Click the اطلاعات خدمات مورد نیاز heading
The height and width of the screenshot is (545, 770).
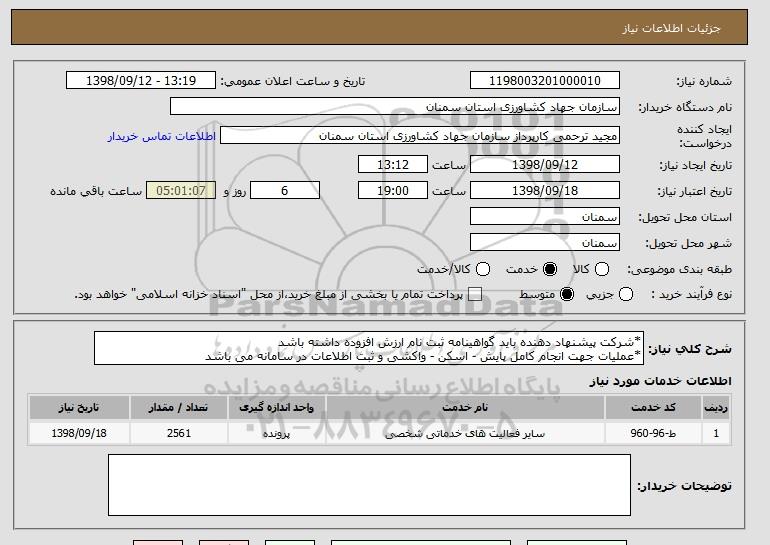pos(660,381)
